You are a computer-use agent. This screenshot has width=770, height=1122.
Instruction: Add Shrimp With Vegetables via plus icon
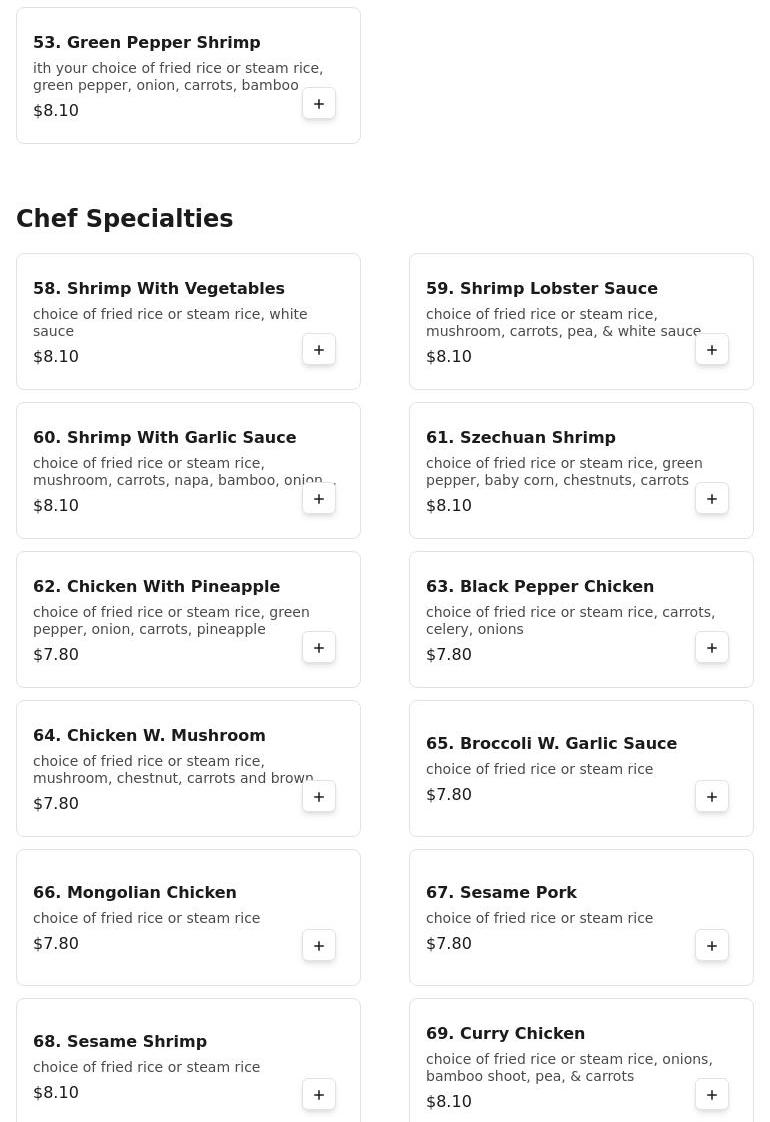point(318,350)
